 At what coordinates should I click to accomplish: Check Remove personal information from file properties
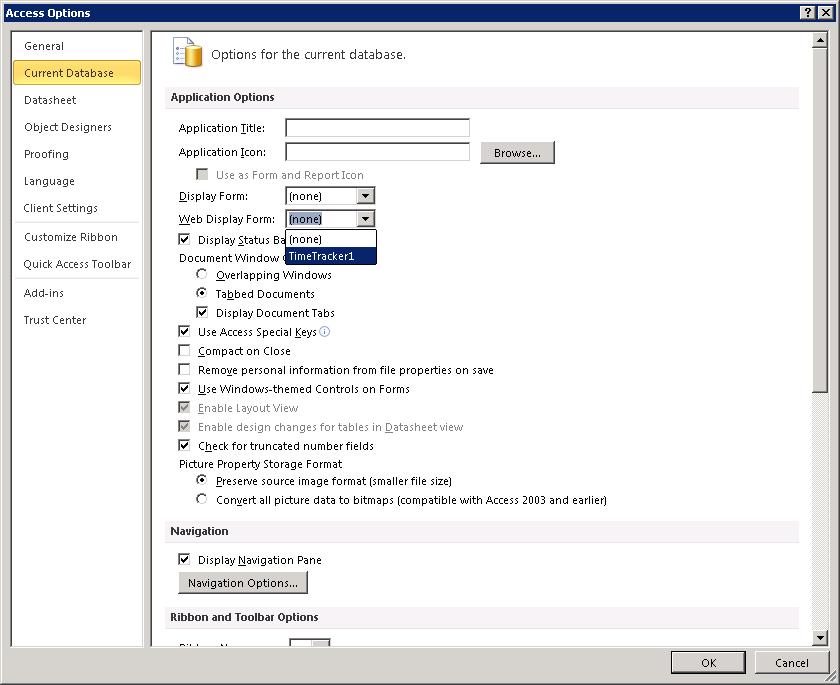[x=184, y=369]
